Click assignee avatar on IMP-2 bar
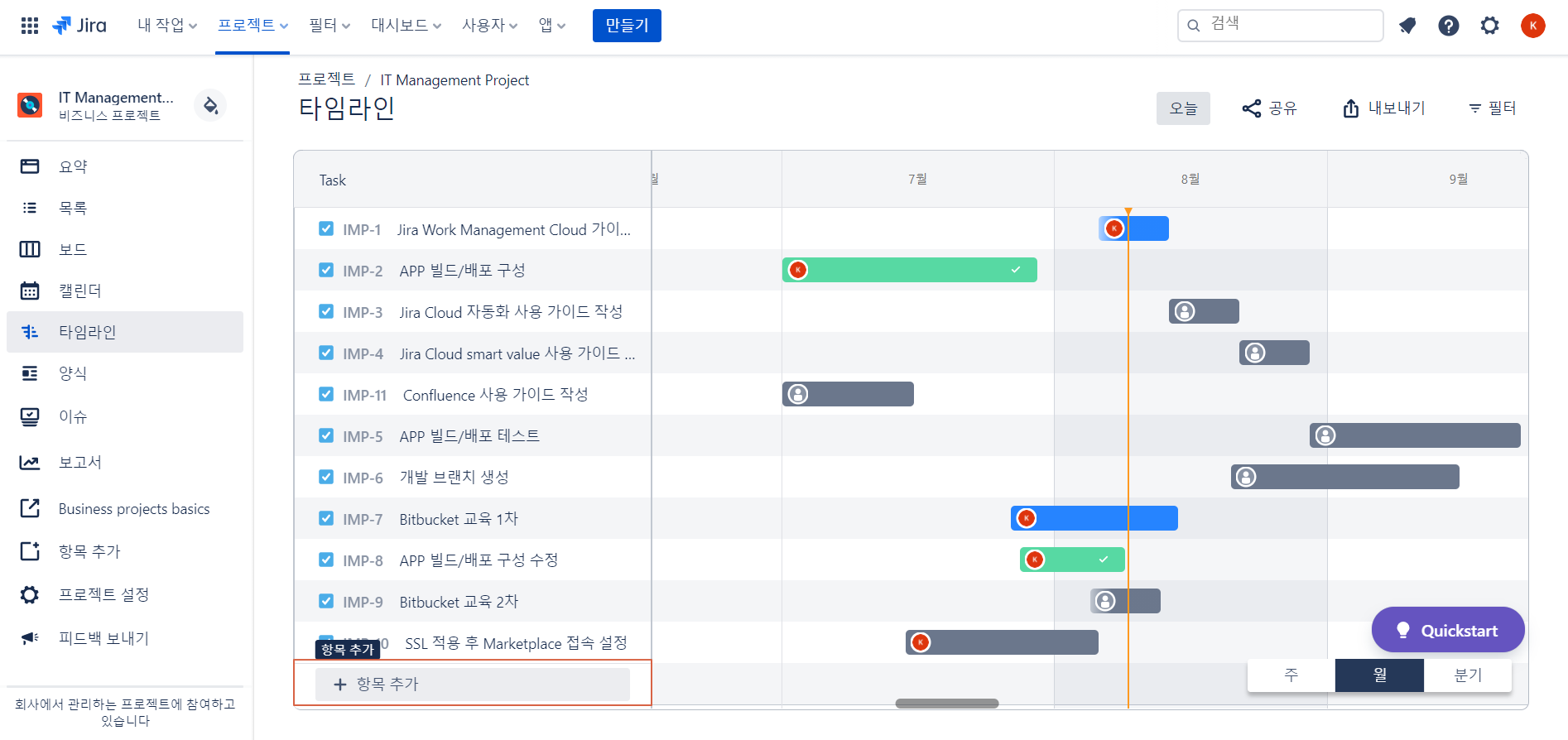 (798, 270)
